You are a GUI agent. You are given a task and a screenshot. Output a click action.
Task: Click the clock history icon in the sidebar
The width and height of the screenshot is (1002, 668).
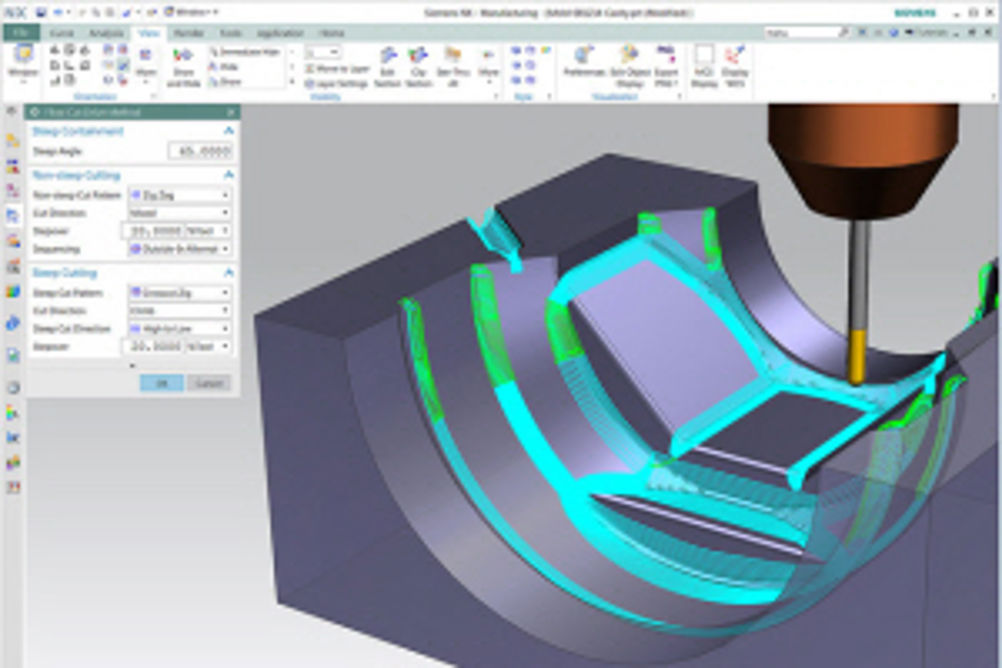[x=13, y=387]
